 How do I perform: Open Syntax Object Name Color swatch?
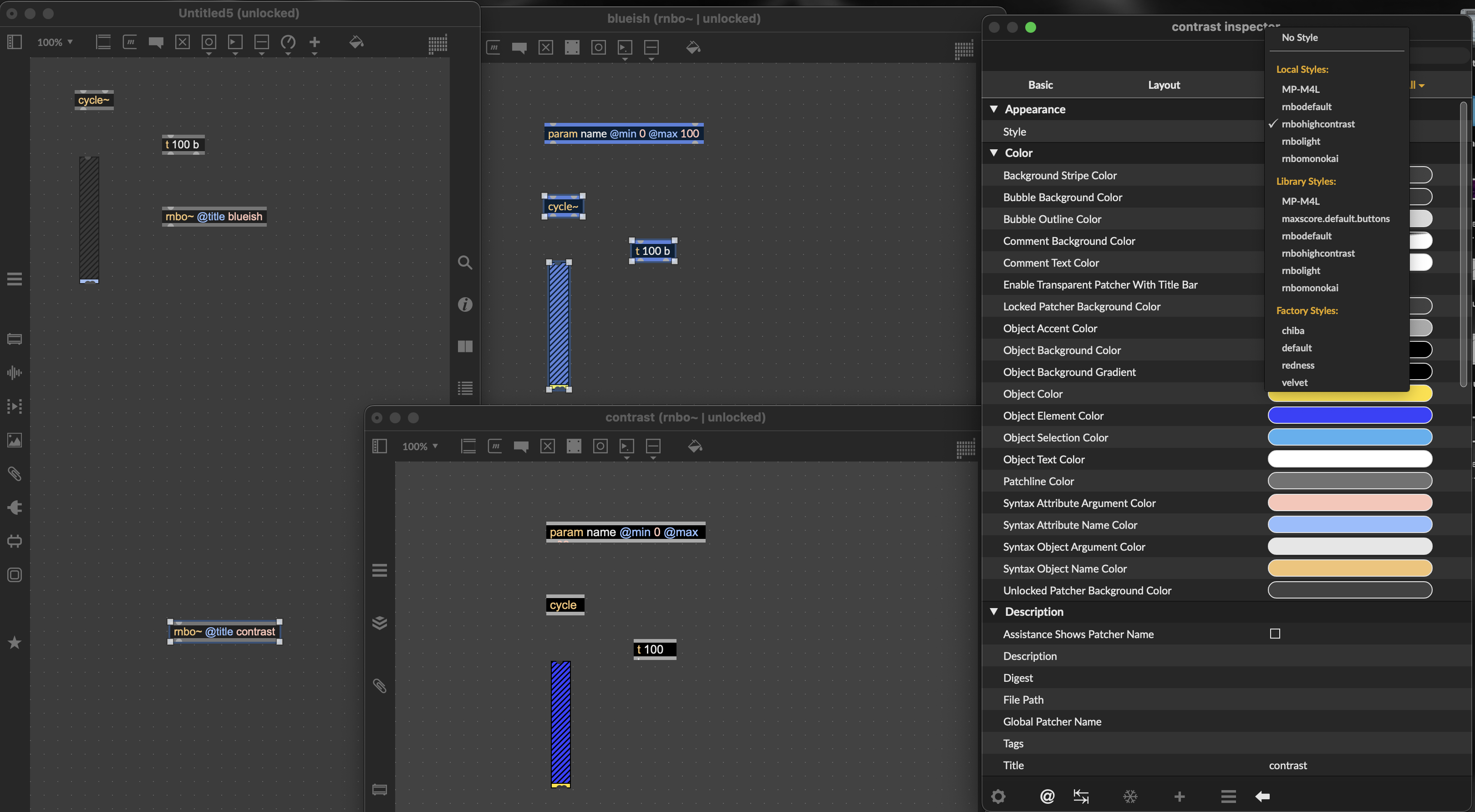(1350, 568)
